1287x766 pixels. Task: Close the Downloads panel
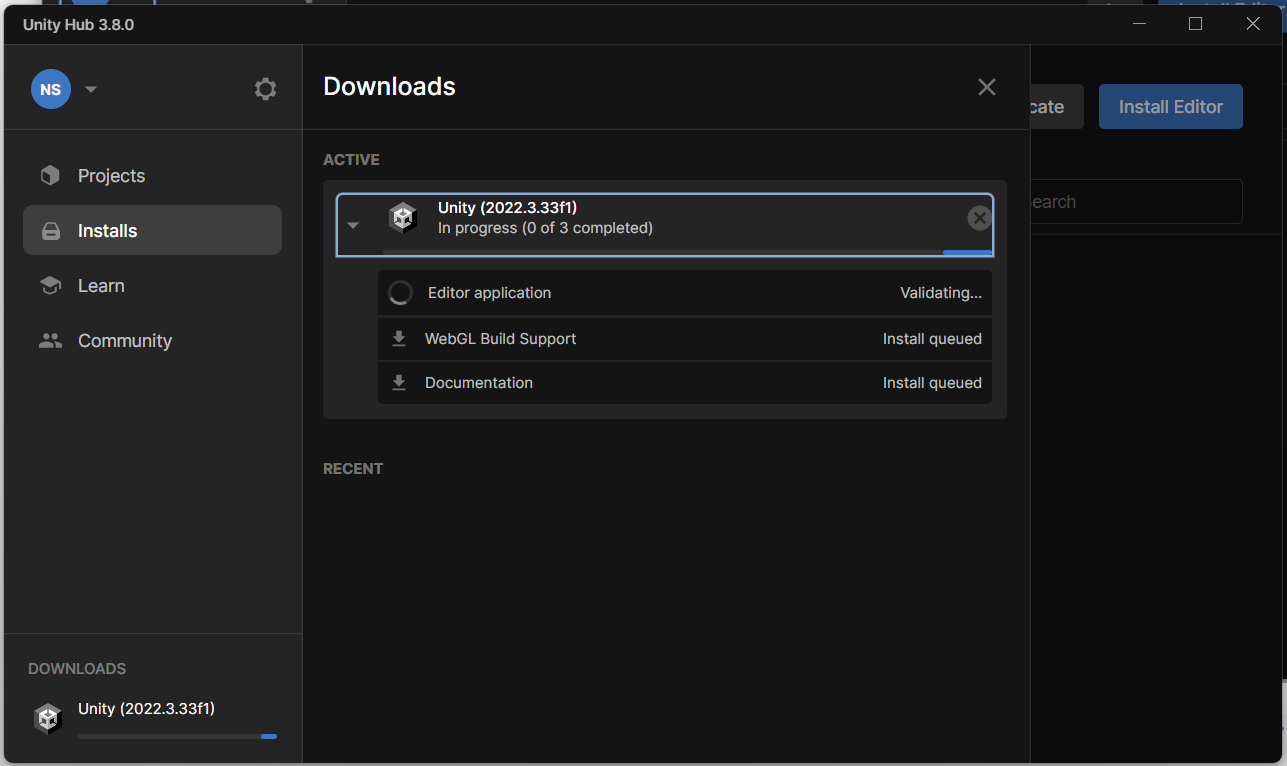point(987,87)
